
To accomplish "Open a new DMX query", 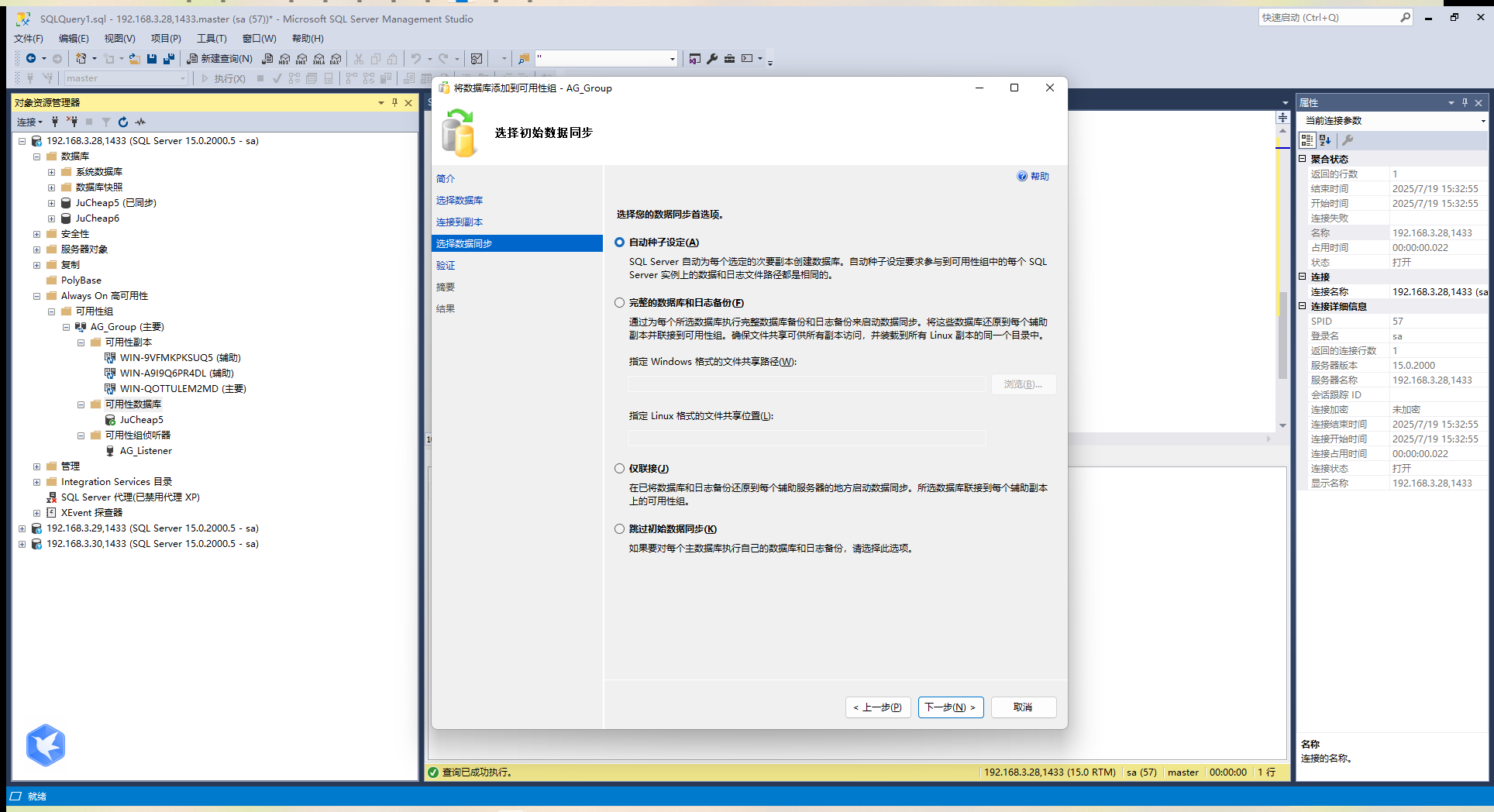I will click(x=301, y=58).
